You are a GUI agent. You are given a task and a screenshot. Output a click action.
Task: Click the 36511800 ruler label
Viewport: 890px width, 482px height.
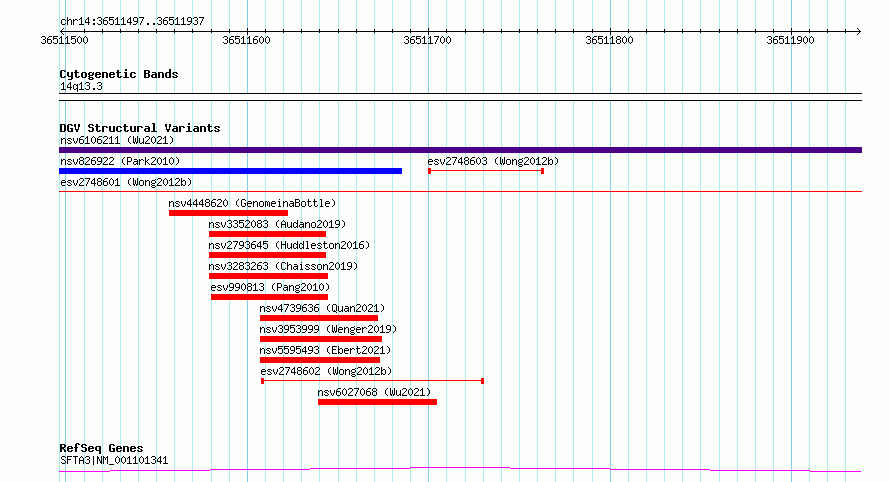(x=609, y=40)
